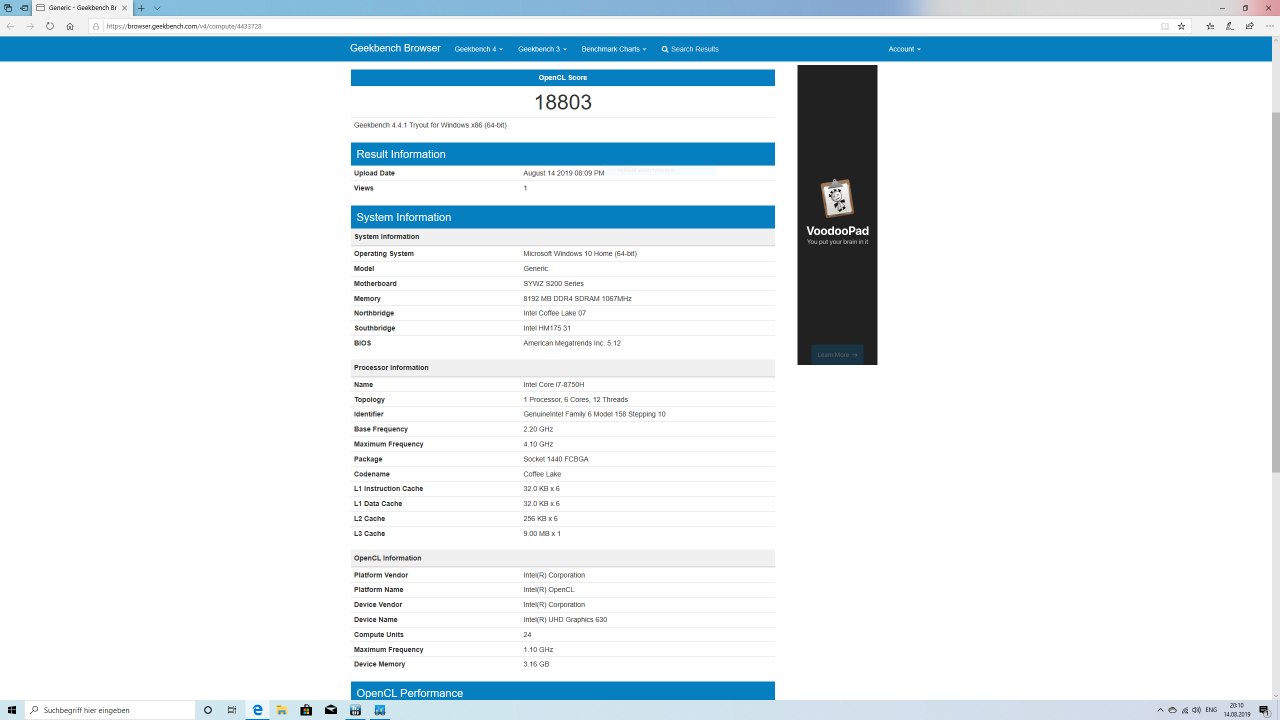Expand the Benchmark Charts menu
Screen dimensions: 1280x720
click(x=614, y=49)
